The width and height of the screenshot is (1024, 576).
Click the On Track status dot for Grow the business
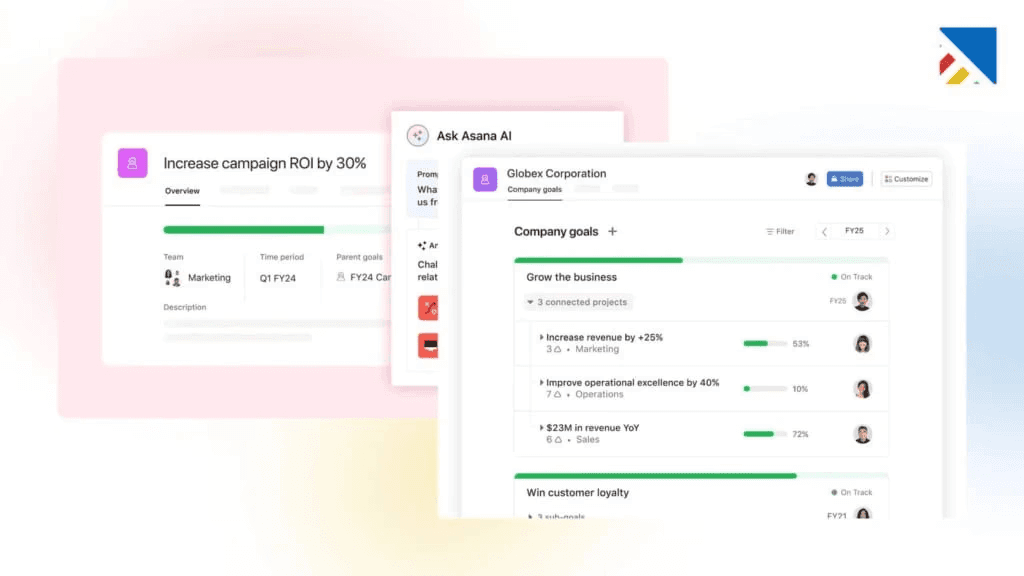click(835, 277)
